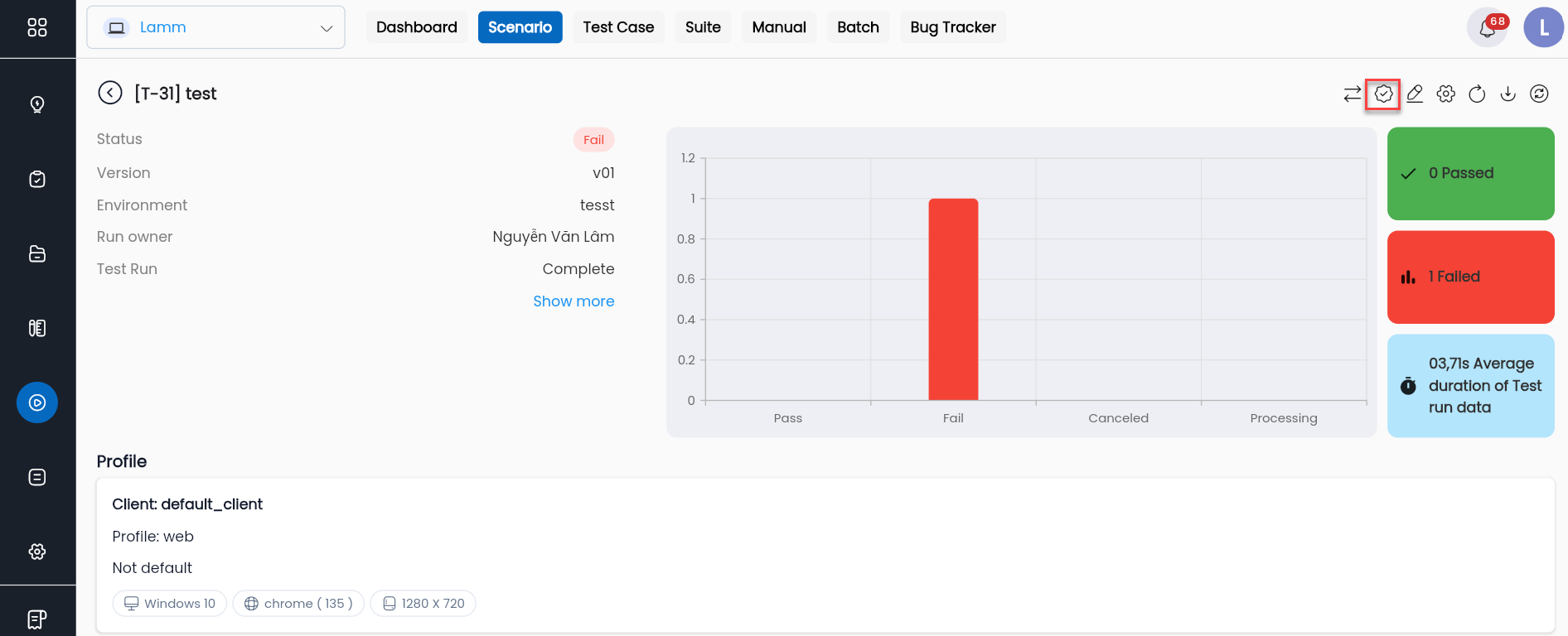1568x636 pixels.
Task: Click the average duration card
Action: point(1470,385)
